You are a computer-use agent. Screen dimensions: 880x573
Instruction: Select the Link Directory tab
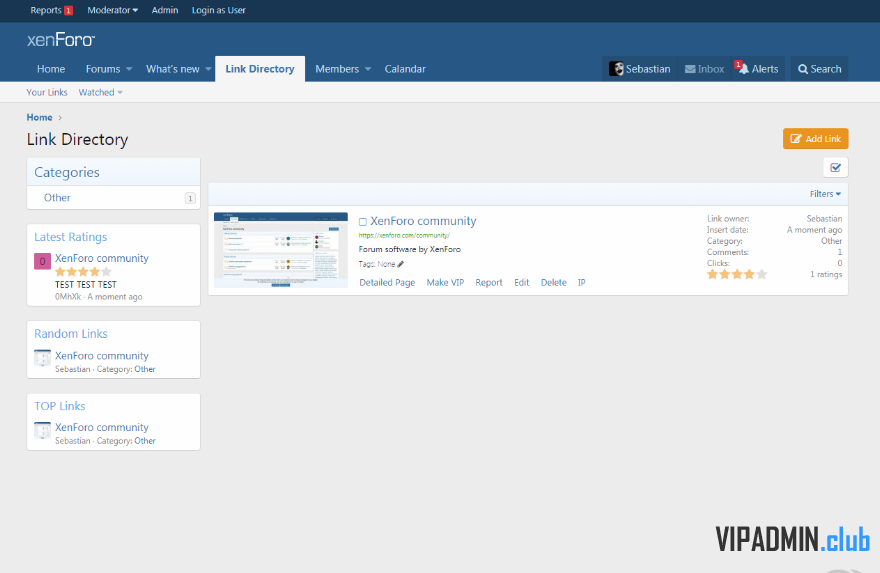260,69
